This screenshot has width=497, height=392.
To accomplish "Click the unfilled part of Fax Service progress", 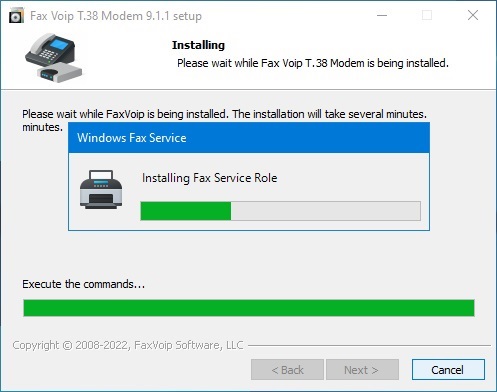I will tap(326, 211).
